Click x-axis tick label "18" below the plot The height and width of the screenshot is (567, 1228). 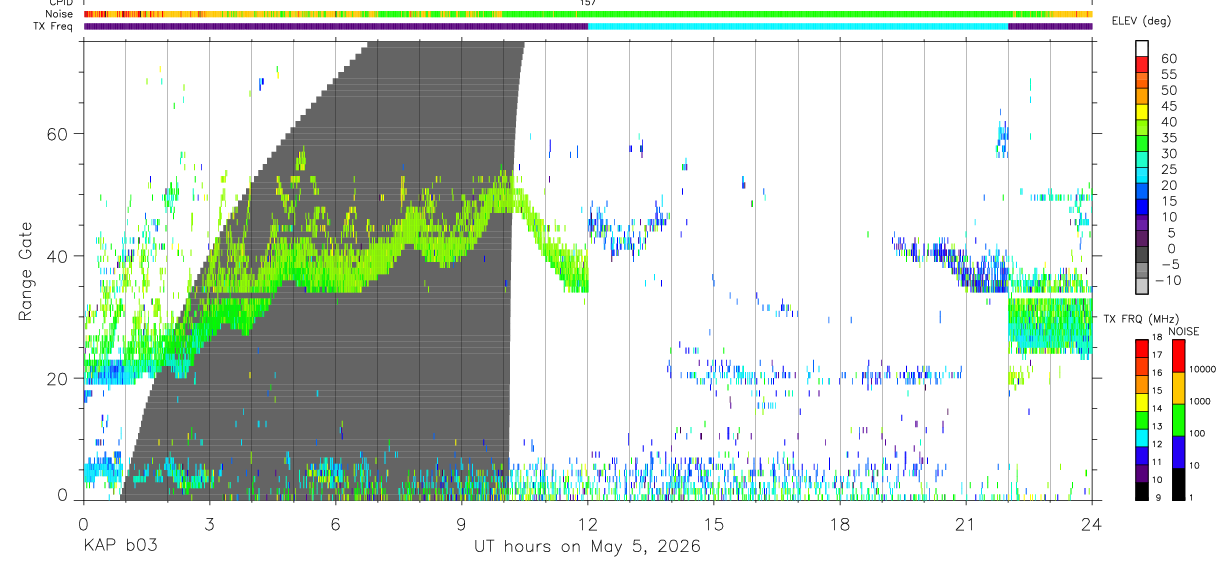pos(839,523)
